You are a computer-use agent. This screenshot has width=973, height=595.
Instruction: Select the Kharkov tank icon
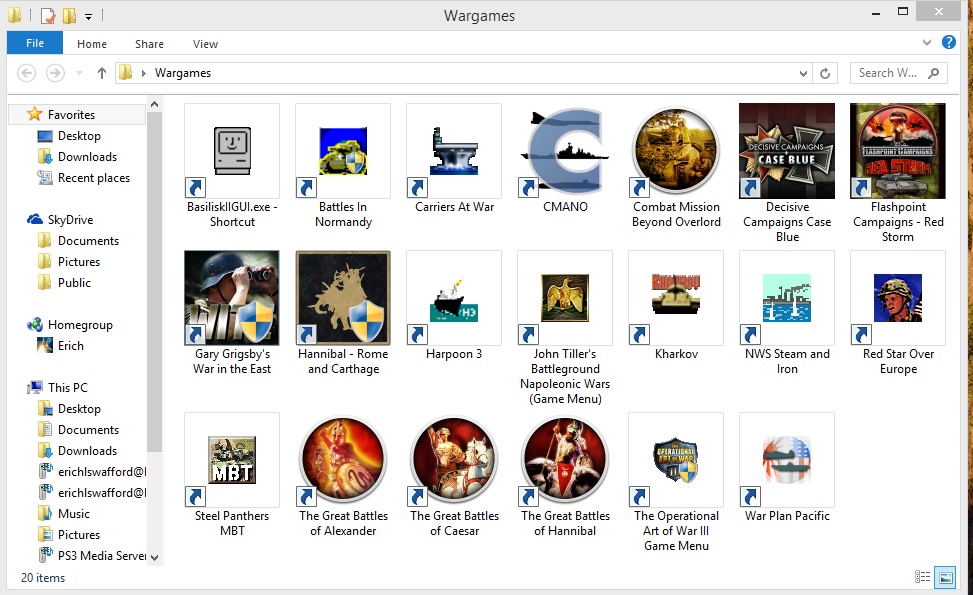point(676,298)
